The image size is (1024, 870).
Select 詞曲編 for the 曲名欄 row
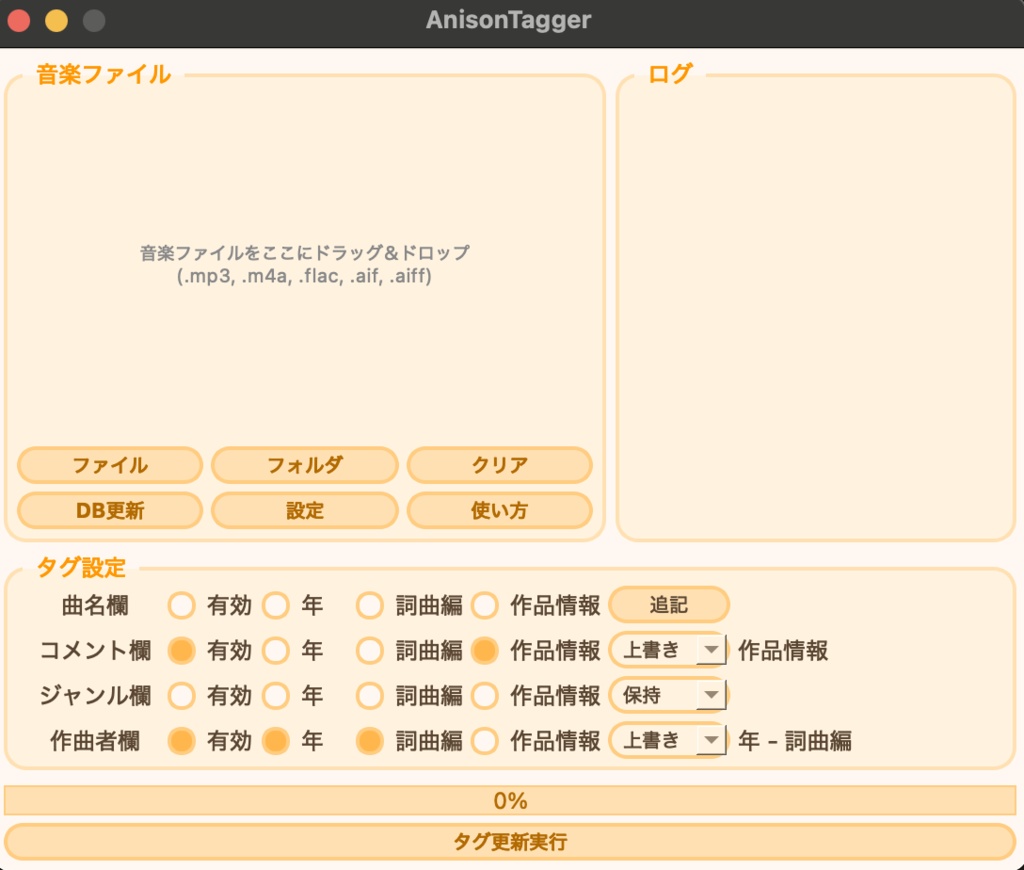point(369,604)
